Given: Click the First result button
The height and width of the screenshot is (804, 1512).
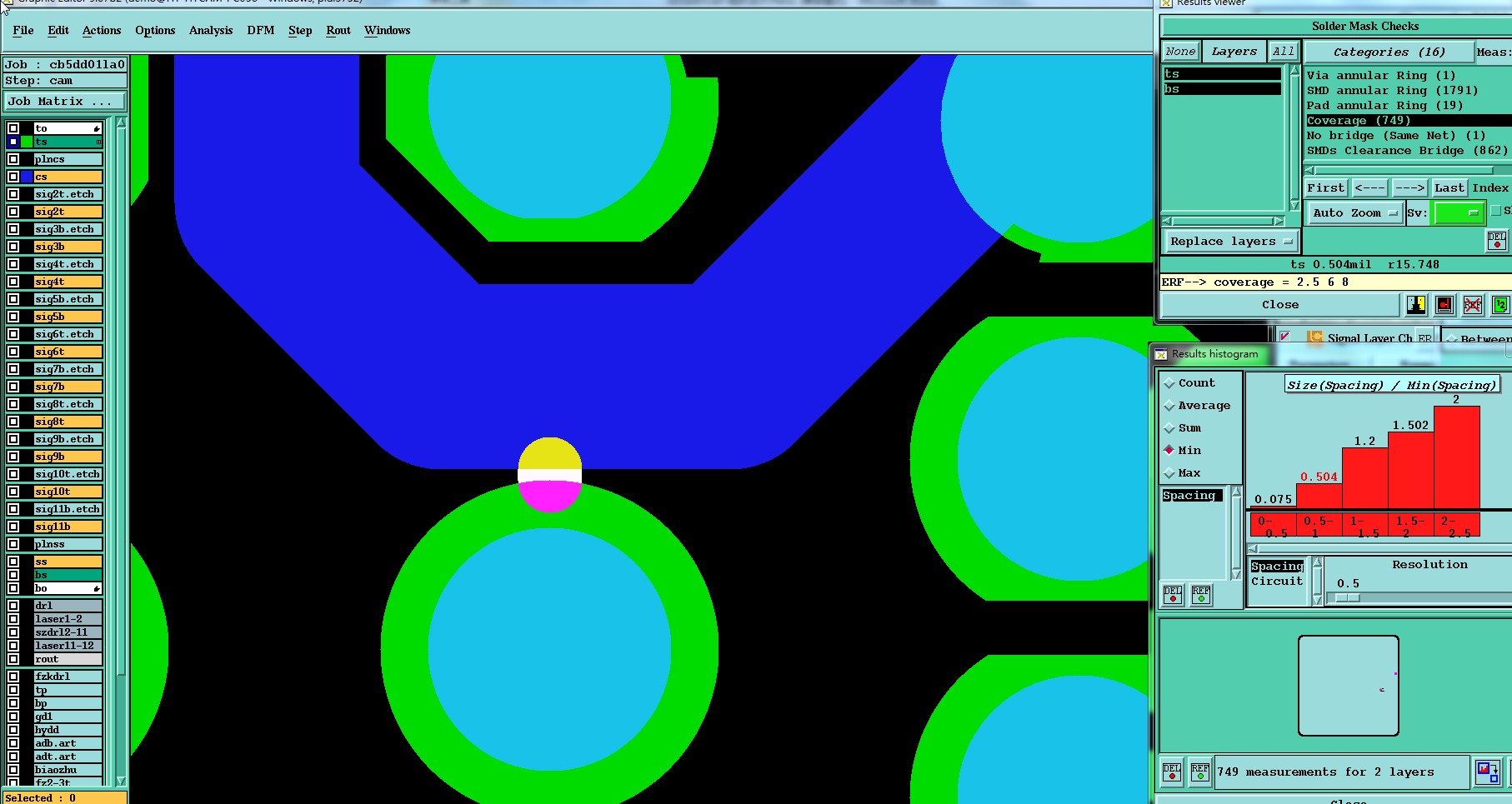Looking at the screenshot, I should (x=1326, y=188).
